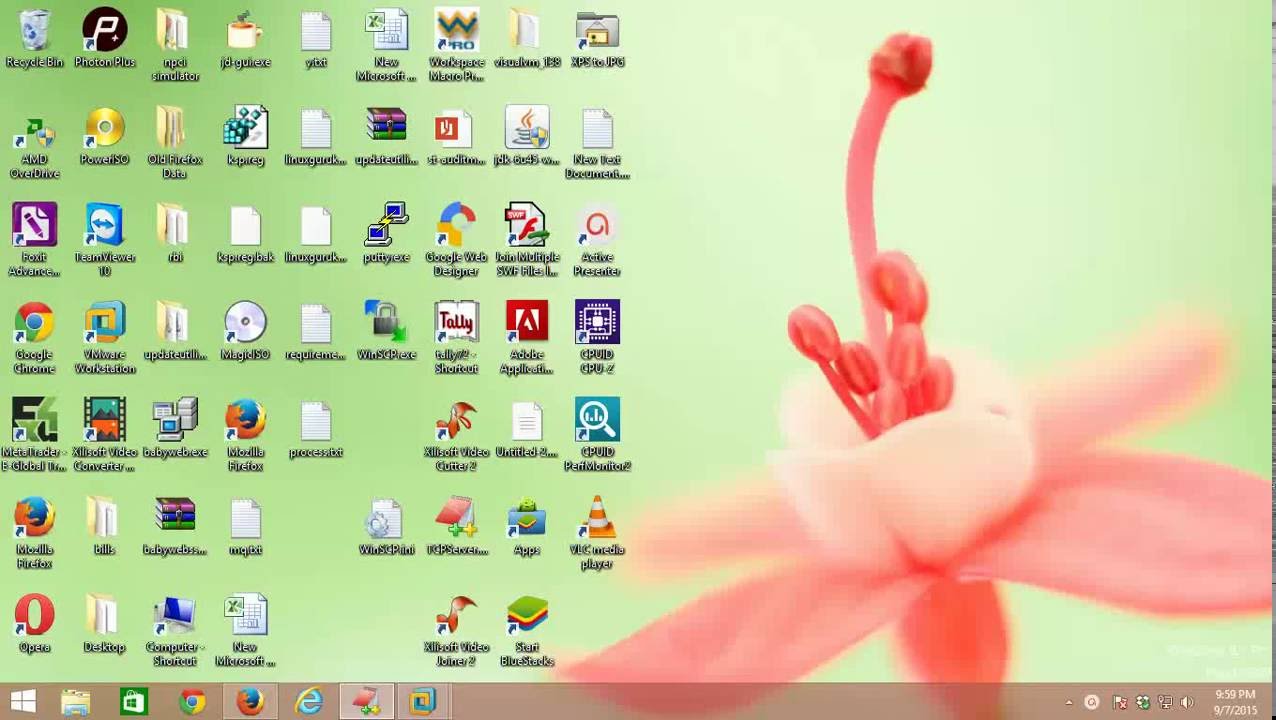This screenshot has height=720, width=1276.
Task: Select the TCPServer shortcut
Action: (x=456, y=518)
